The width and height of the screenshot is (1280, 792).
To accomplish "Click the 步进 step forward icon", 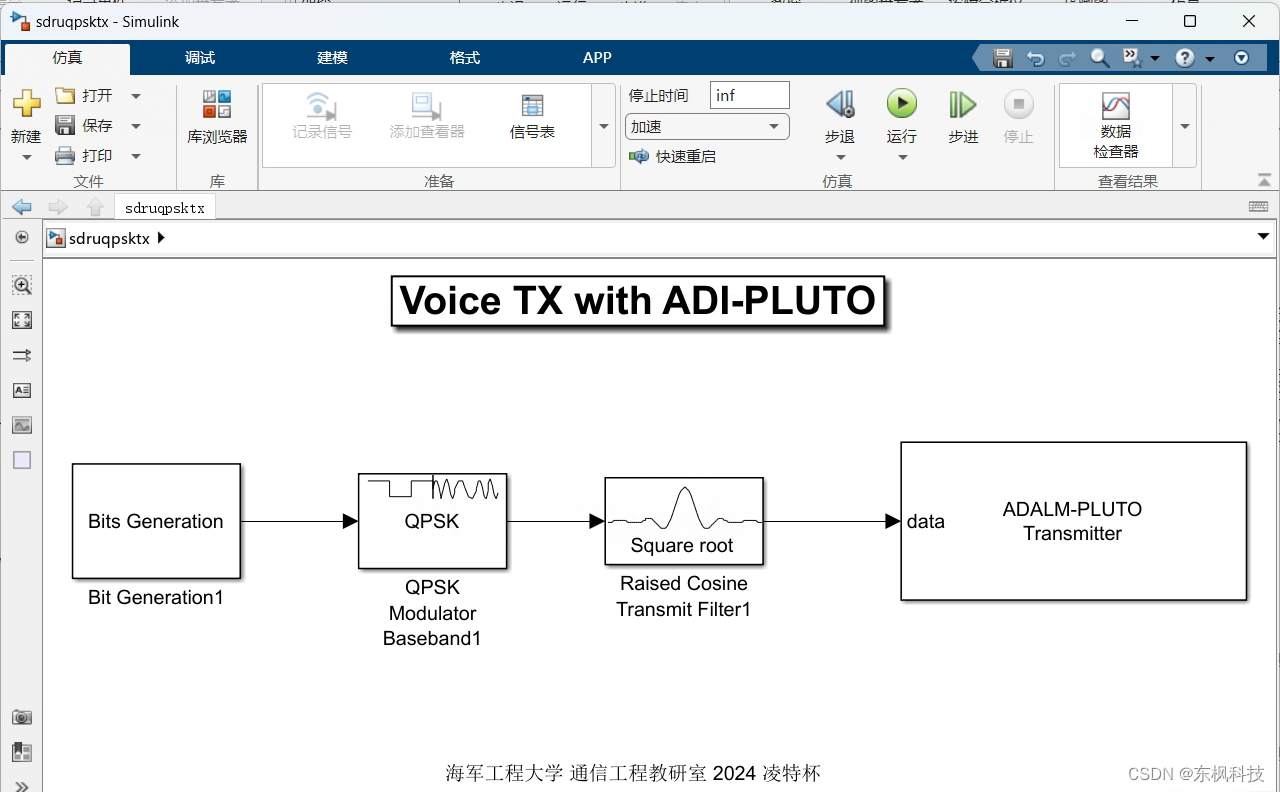I will coord(963,104).
